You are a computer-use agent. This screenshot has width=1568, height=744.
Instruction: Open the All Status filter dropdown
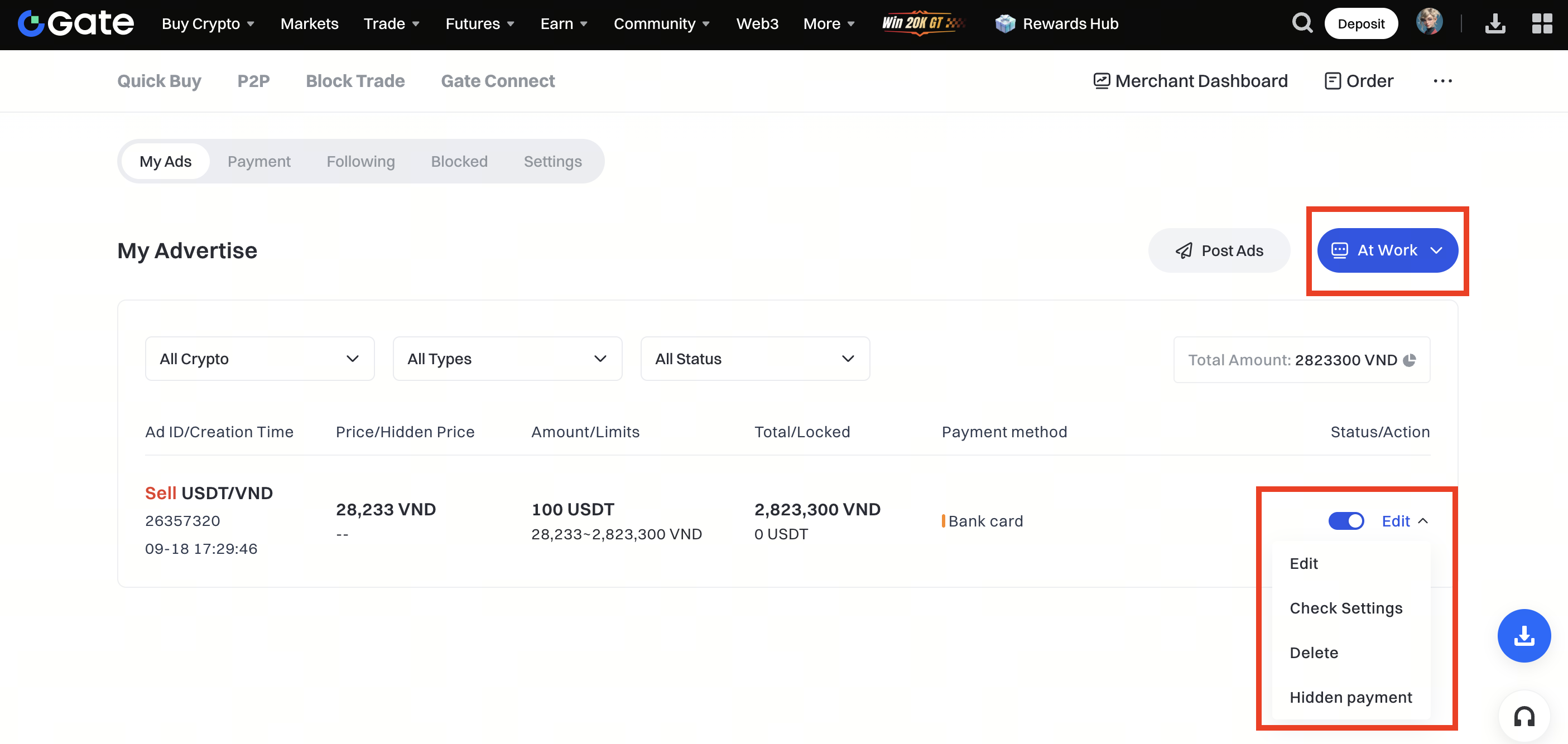pos(755,359)
